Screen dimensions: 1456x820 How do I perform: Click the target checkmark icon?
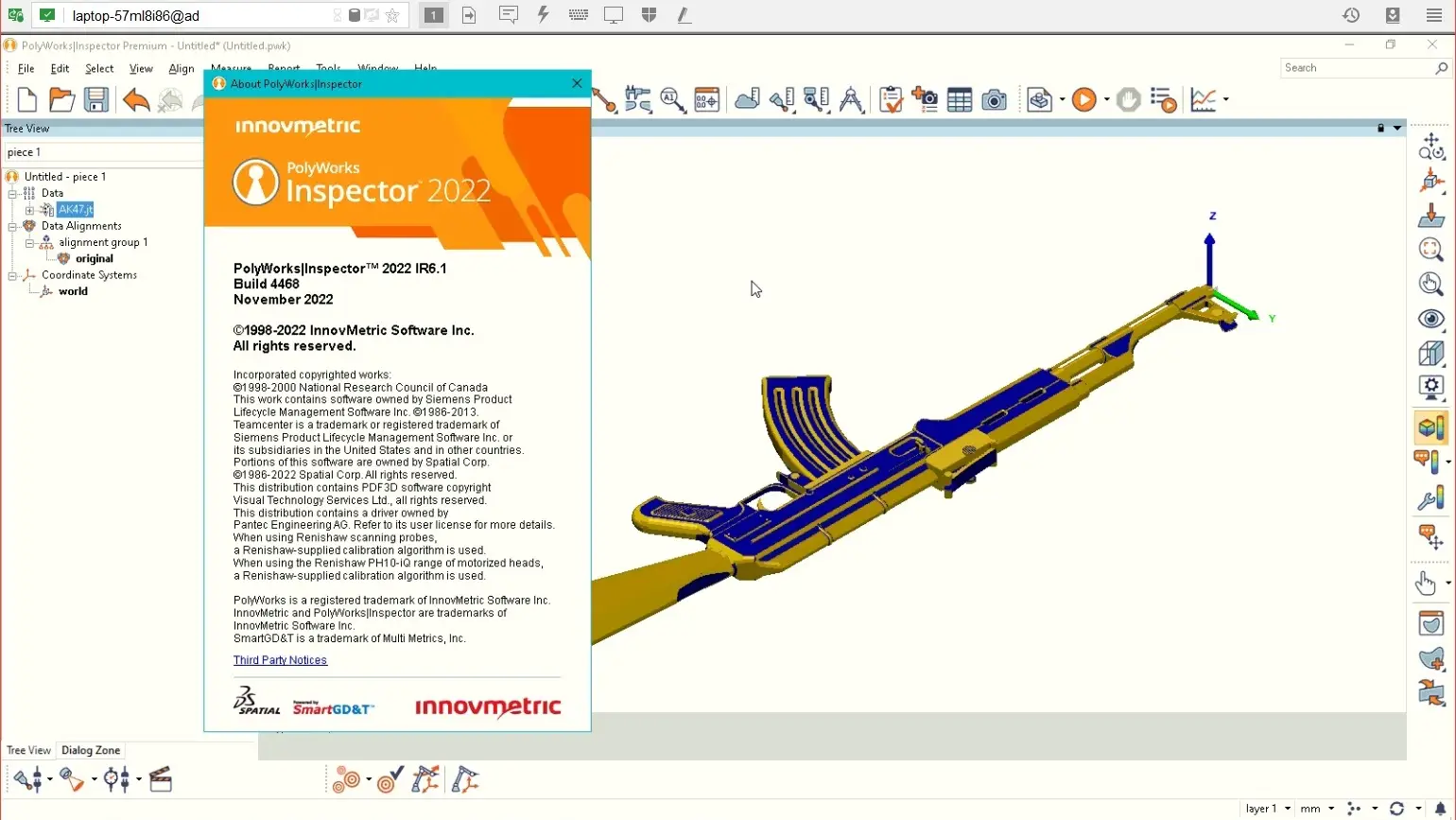[390, 779]
